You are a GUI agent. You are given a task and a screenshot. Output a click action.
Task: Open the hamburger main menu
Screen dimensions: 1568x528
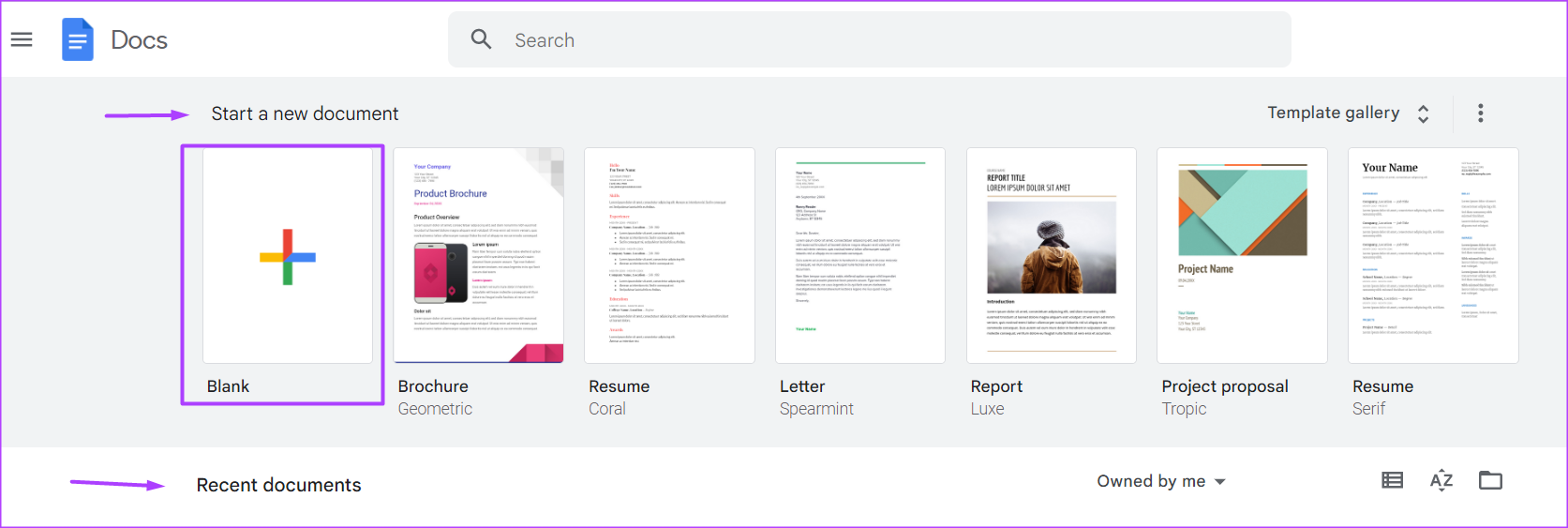pos(22,39)
